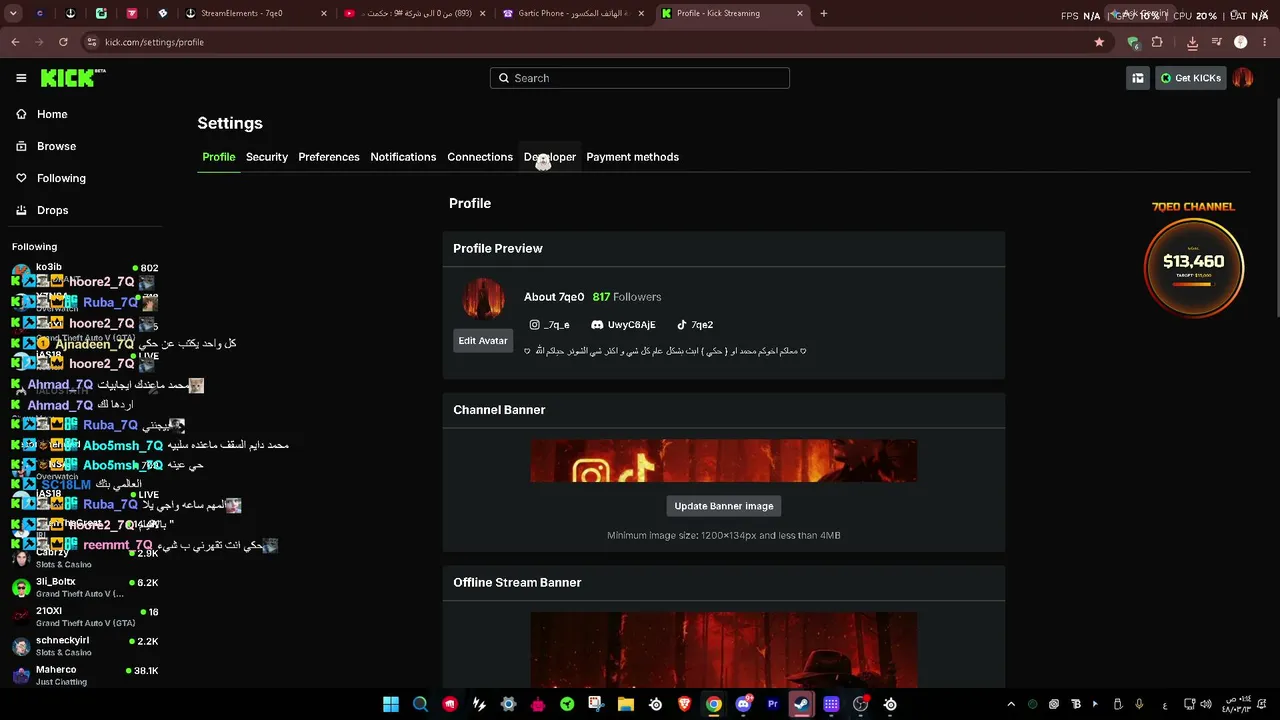Viewport: 1280px width, 720px height.
Task: Open Drops from the sidebar
Action: 53,210
